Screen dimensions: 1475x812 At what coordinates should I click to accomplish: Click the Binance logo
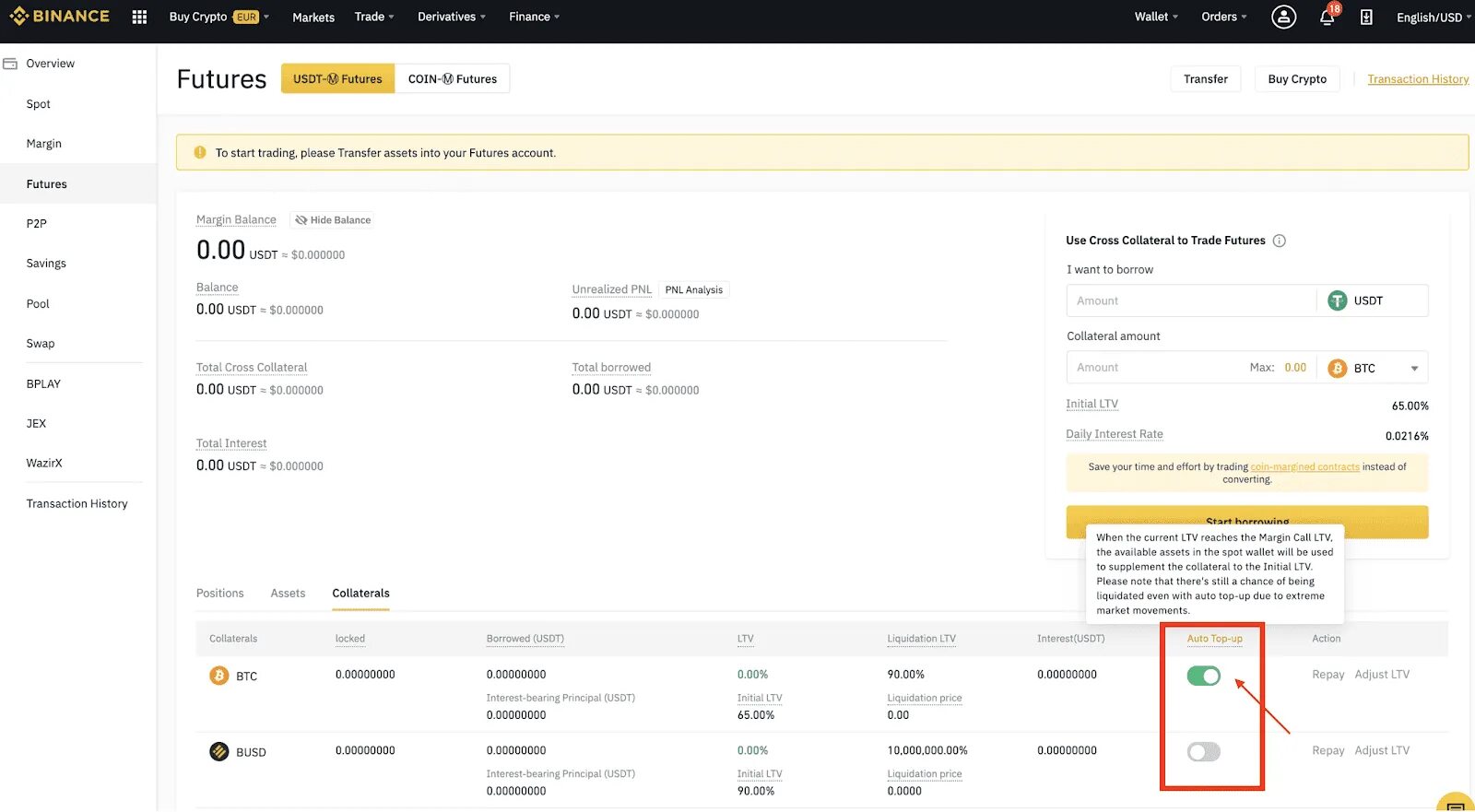click(59, 16)
